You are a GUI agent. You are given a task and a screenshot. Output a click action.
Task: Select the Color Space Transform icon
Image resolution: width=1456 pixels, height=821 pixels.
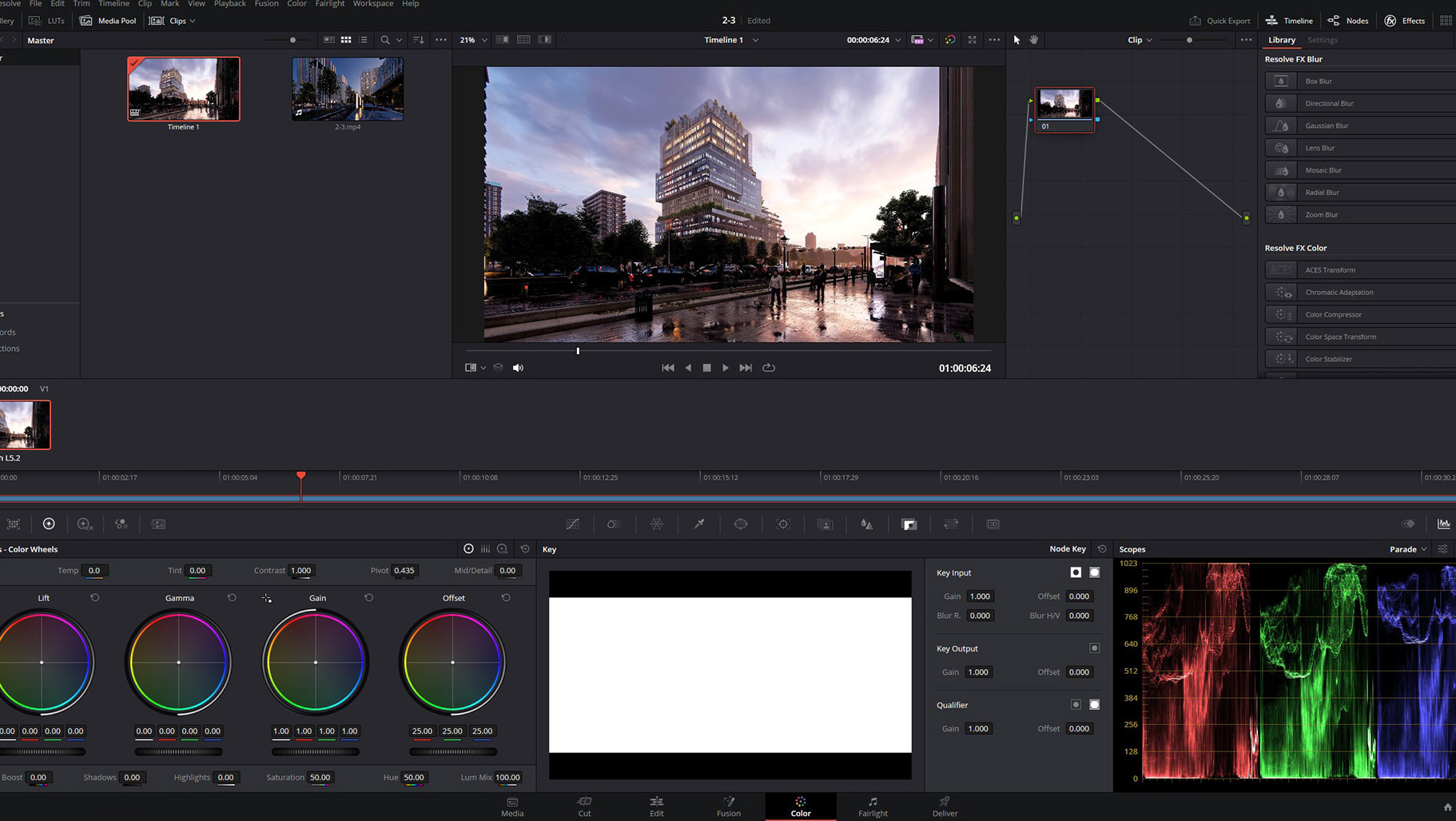pos(1281,337)
